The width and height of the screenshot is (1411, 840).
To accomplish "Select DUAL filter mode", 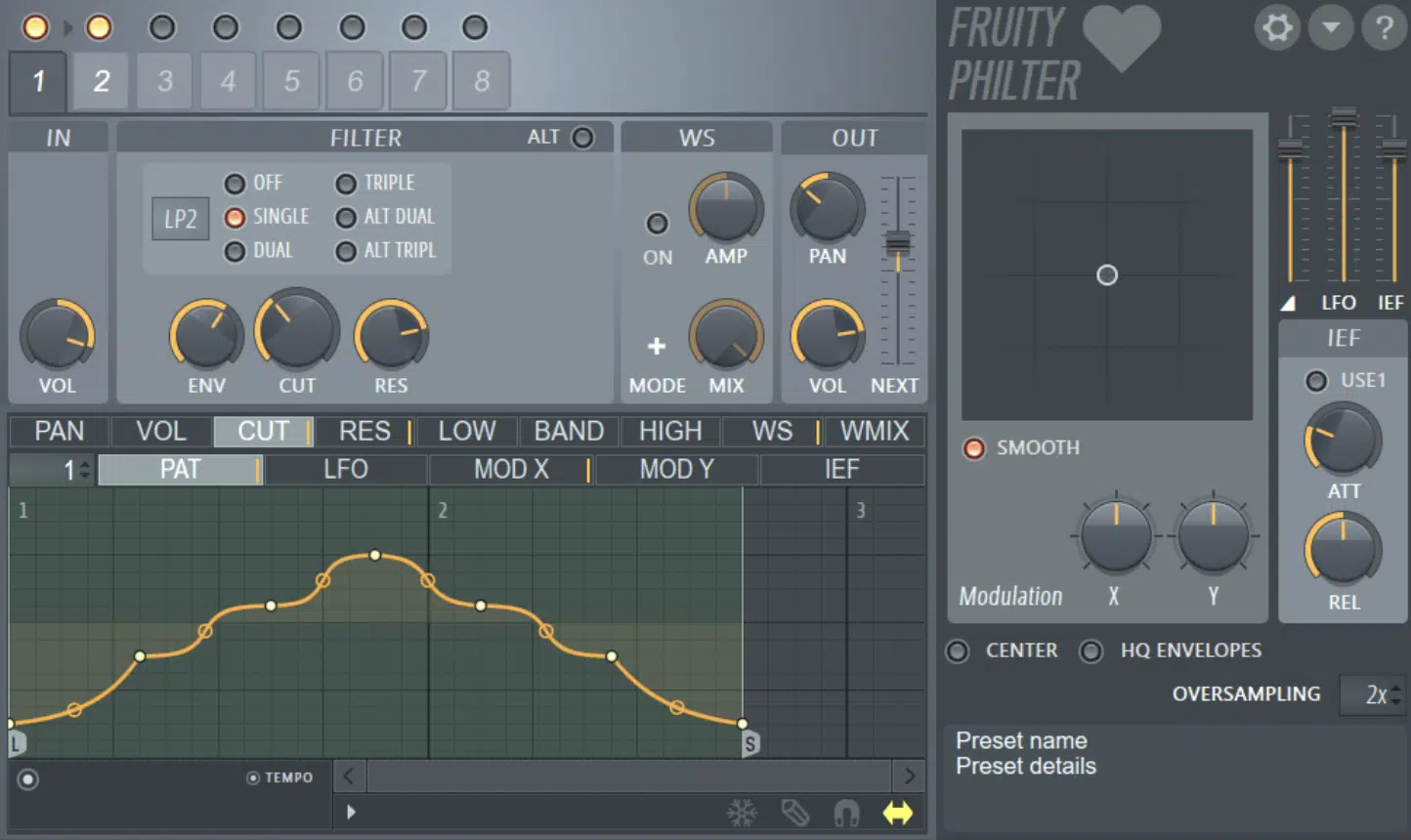I will click(259, 251).
